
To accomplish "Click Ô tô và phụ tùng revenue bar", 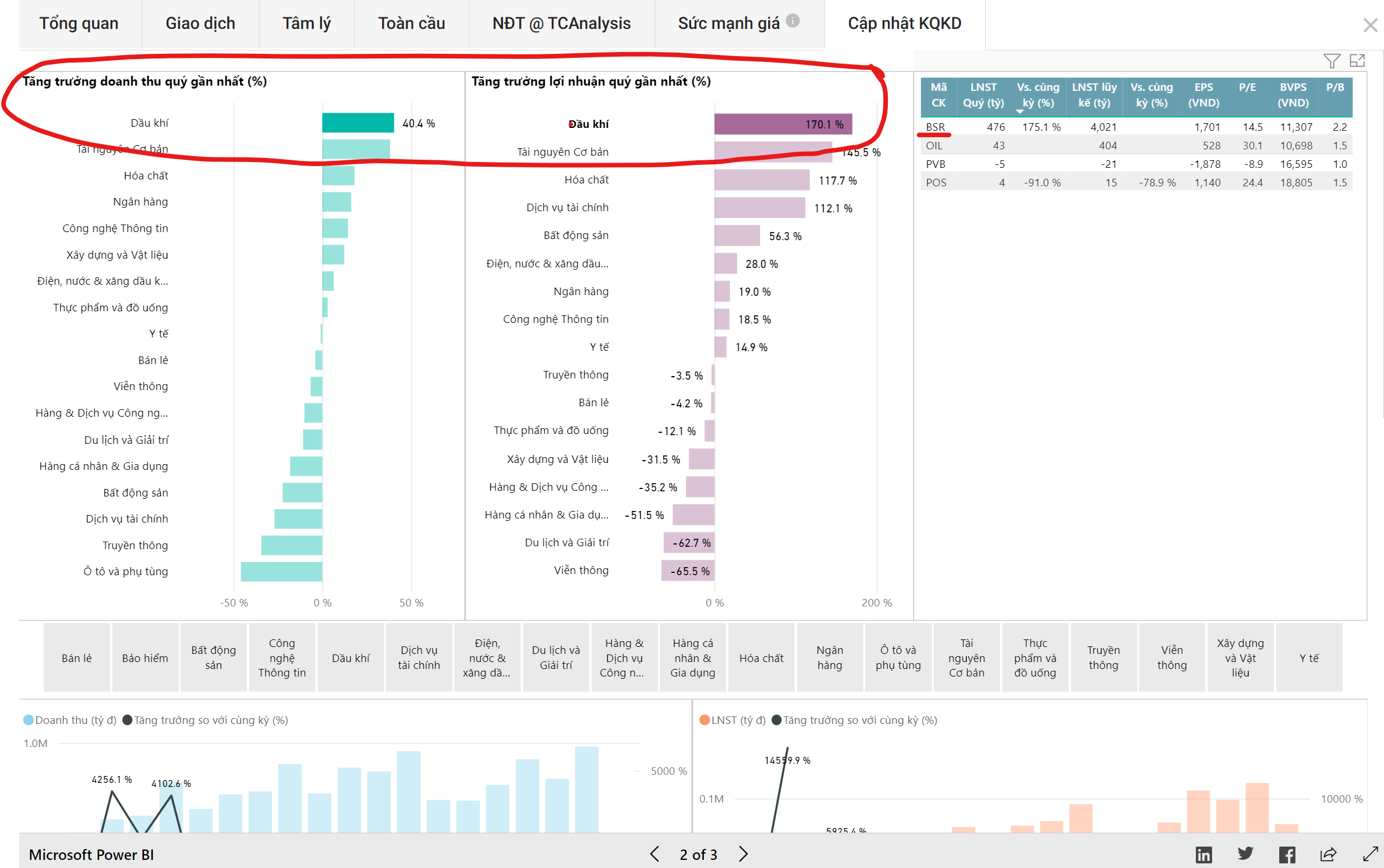I will click(281, 571).
